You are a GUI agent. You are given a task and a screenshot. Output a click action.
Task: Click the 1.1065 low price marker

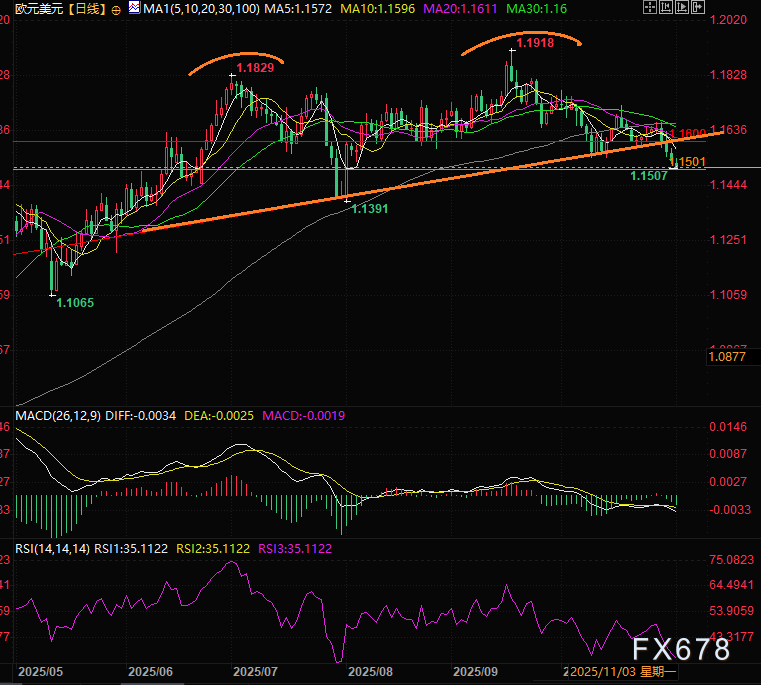[x=75, y=301]
